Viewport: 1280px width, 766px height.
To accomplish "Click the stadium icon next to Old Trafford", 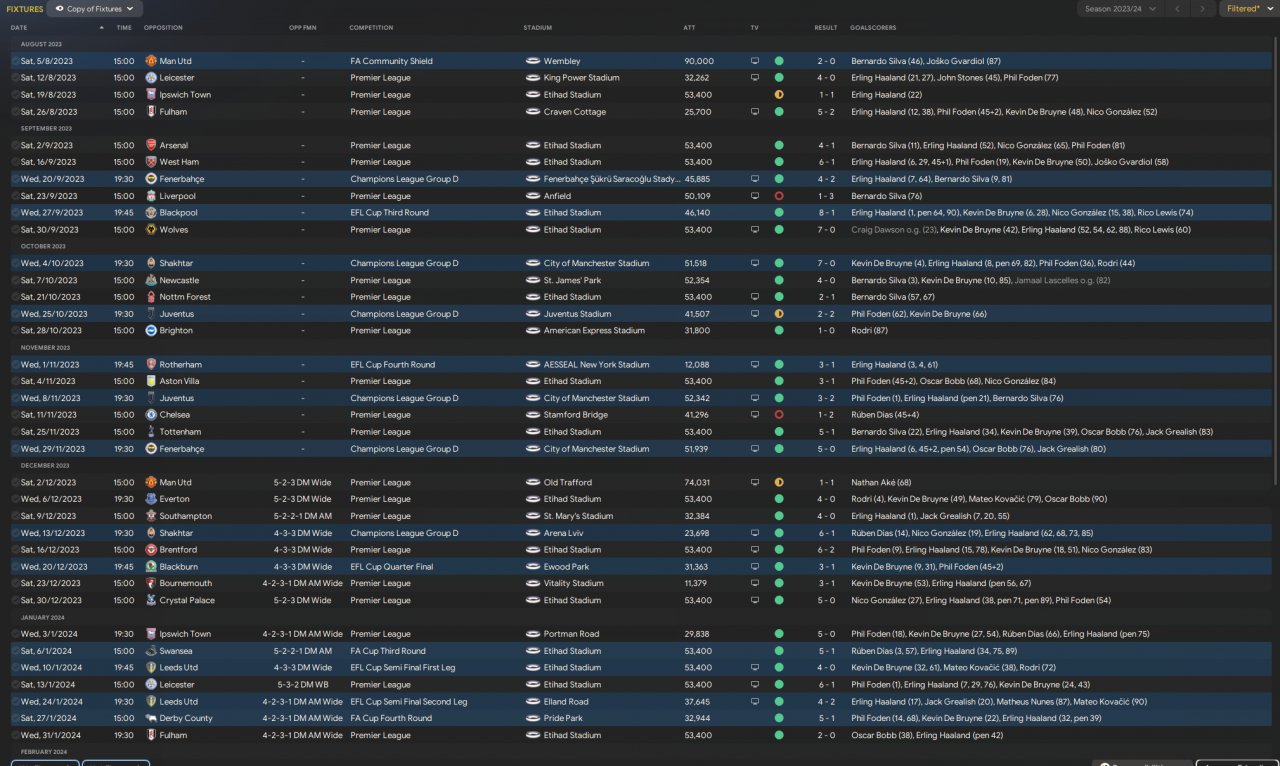I will click(533, 482).
